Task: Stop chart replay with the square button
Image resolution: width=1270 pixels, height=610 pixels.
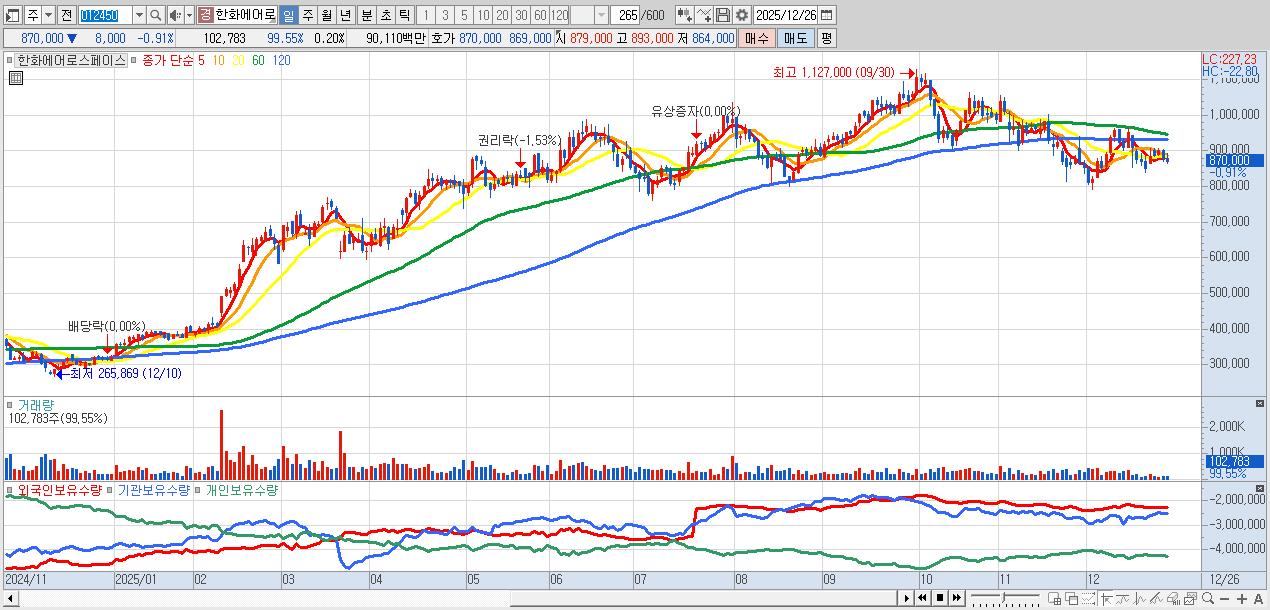Action: (x=940, y=598)
